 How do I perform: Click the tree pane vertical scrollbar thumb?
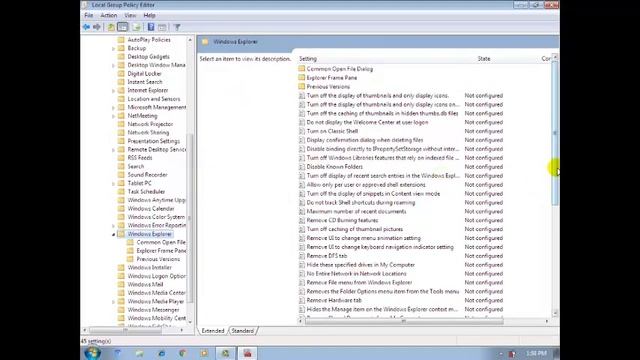(x=190, y=218)
